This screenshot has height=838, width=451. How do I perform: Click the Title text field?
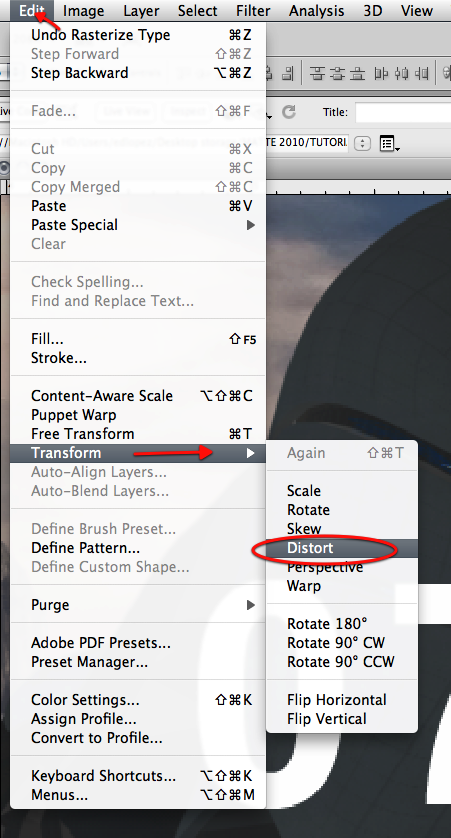[x=403, y=112]
